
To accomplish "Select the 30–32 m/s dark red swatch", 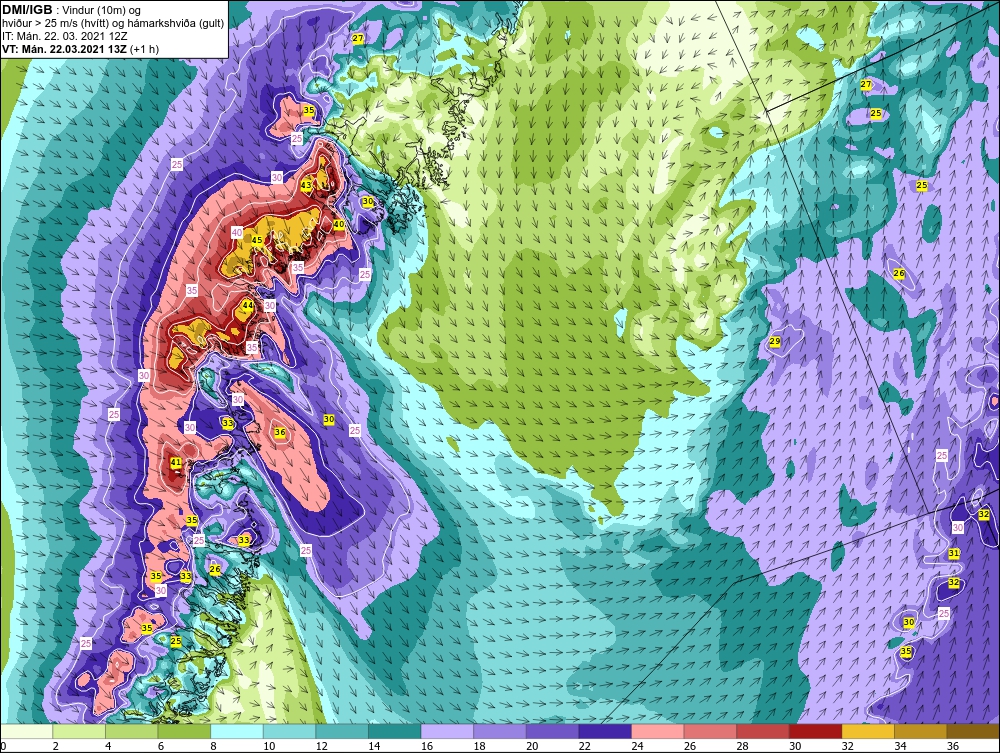I will [x=816, y=731].
